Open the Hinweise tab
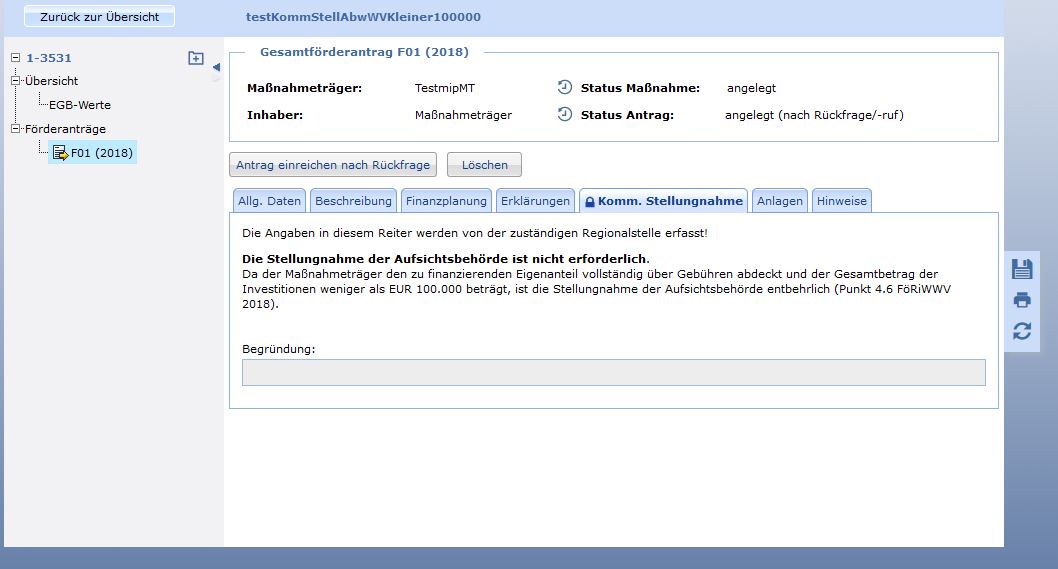 (x=841, y=200)
